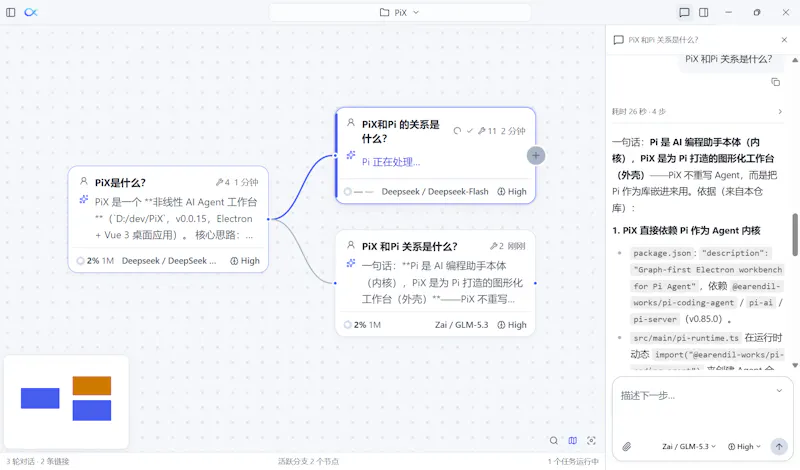Open the Zai / GLM-5.3 model dropdown in composer
The width and height of the screenshot is (800, 470).
(689, 447)
